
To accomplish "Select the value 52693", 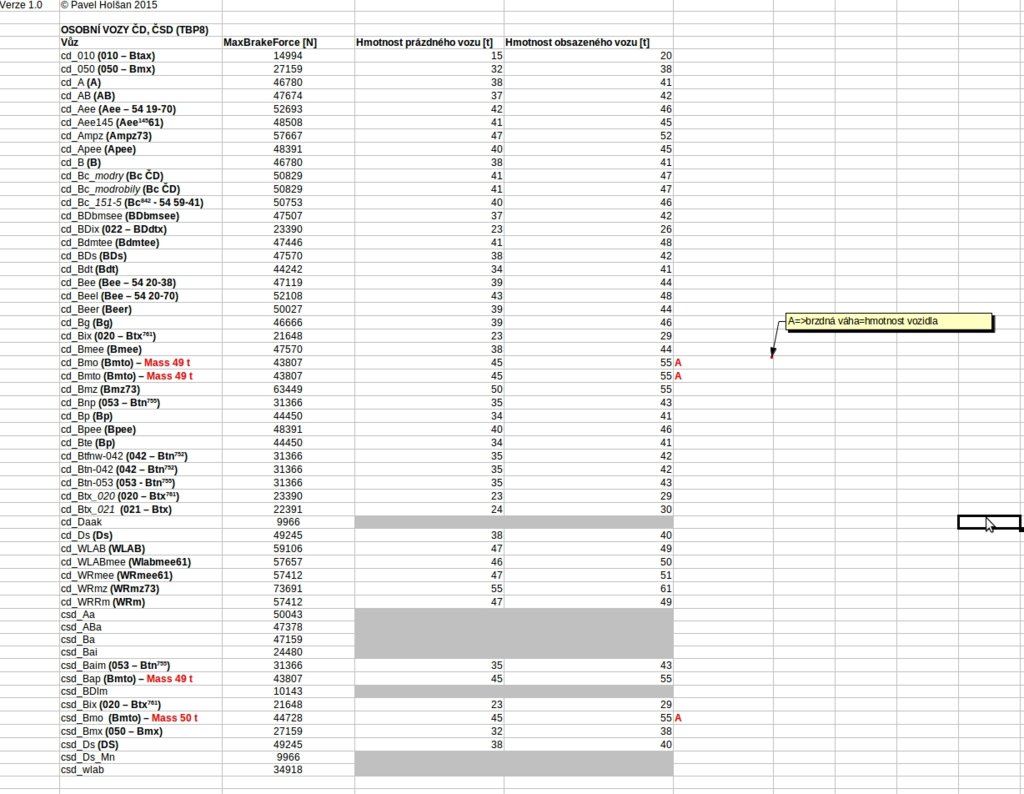I will (x=288, y=109).
